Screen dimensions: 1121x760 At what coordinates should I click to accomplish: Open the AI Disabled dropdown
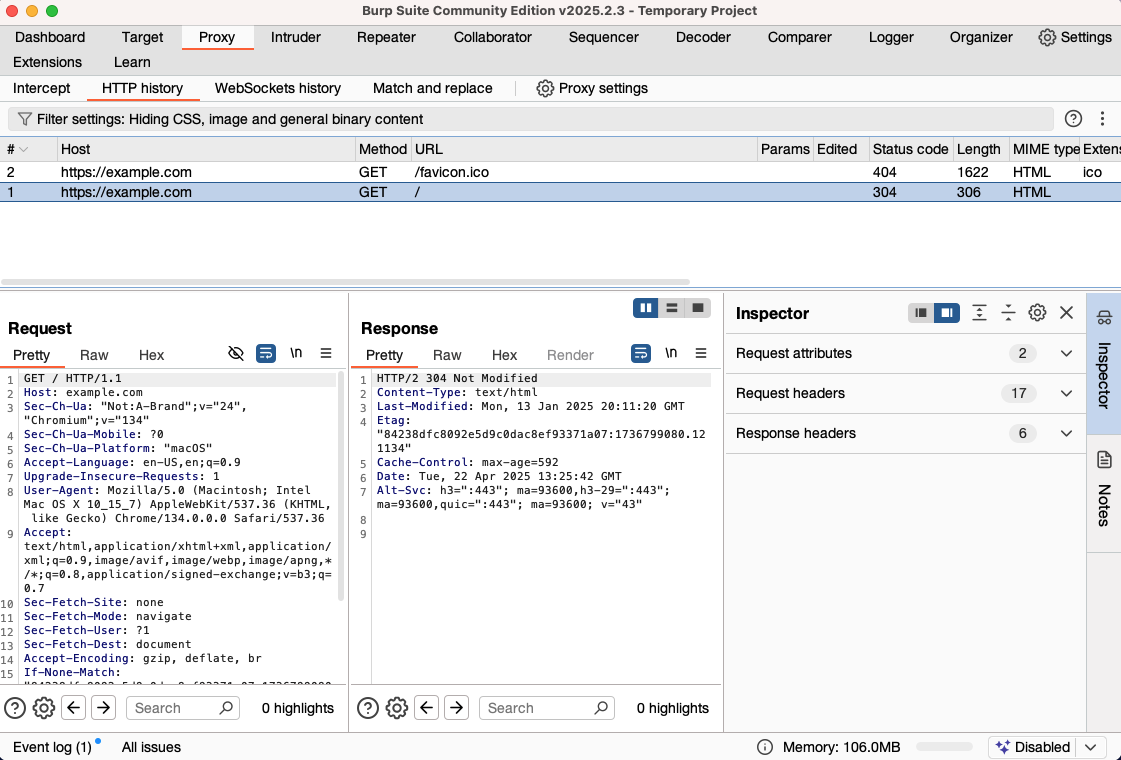coord(1090,747)
